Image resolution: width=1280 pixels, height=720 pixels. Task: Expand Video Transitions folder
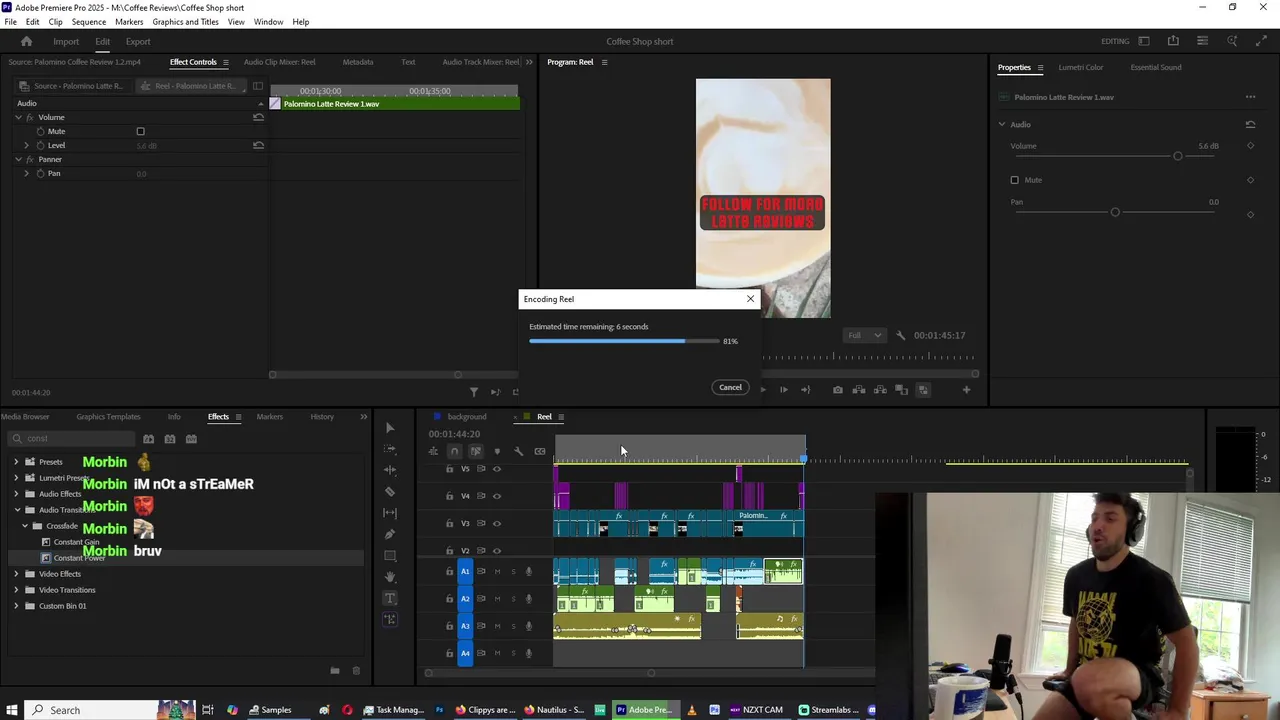[16, 590]
